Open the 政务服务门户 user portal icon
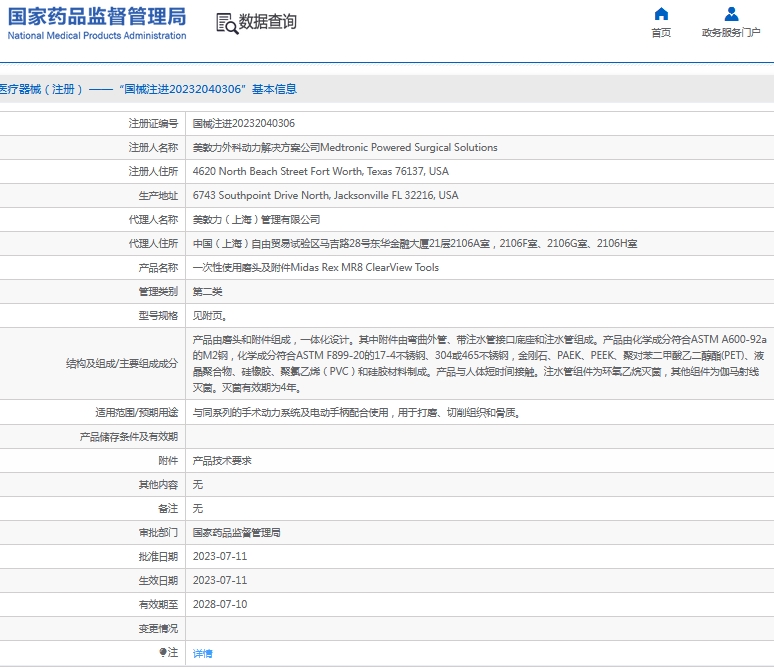 click(x=731, y=14)
